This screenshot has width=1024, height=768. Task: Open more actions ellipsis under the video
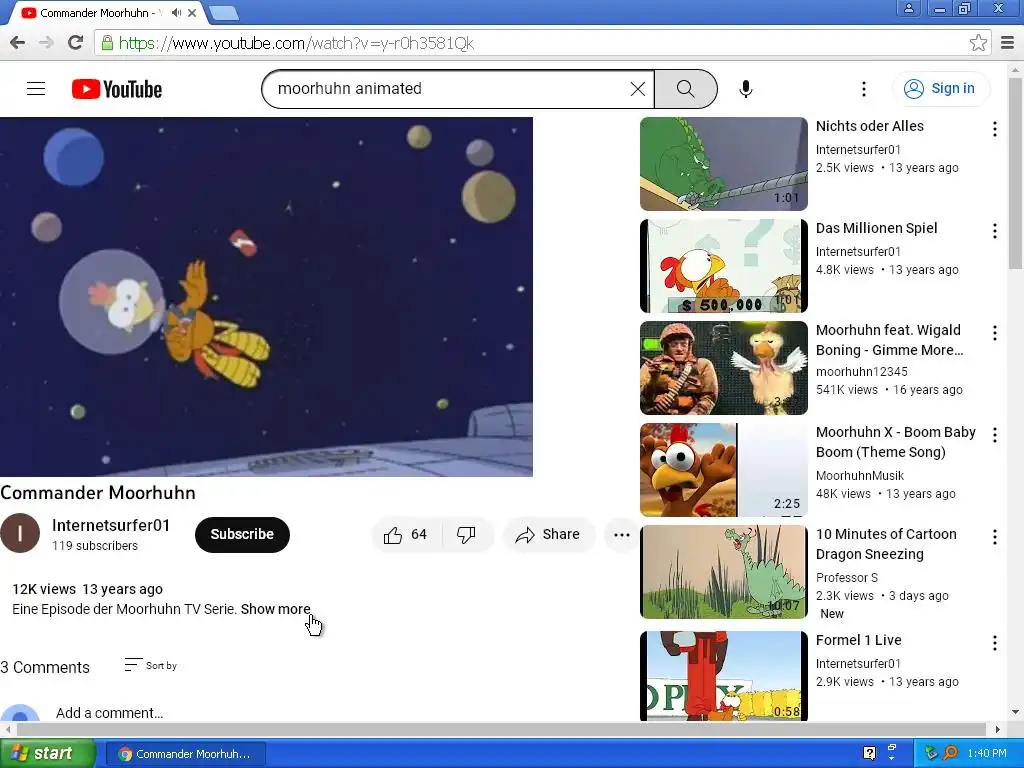coord(622,535)
